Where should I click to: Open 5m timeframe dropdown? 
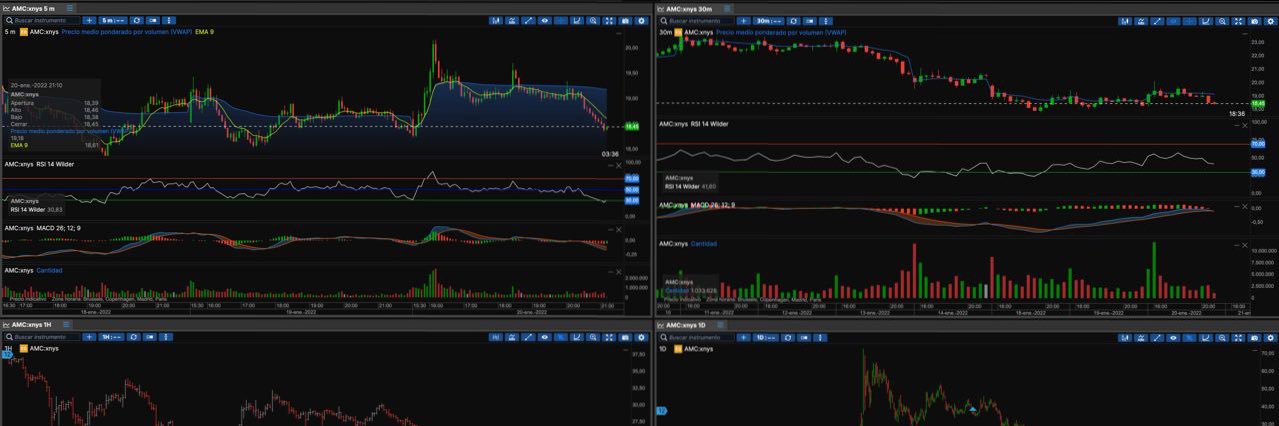pos(113,20)
